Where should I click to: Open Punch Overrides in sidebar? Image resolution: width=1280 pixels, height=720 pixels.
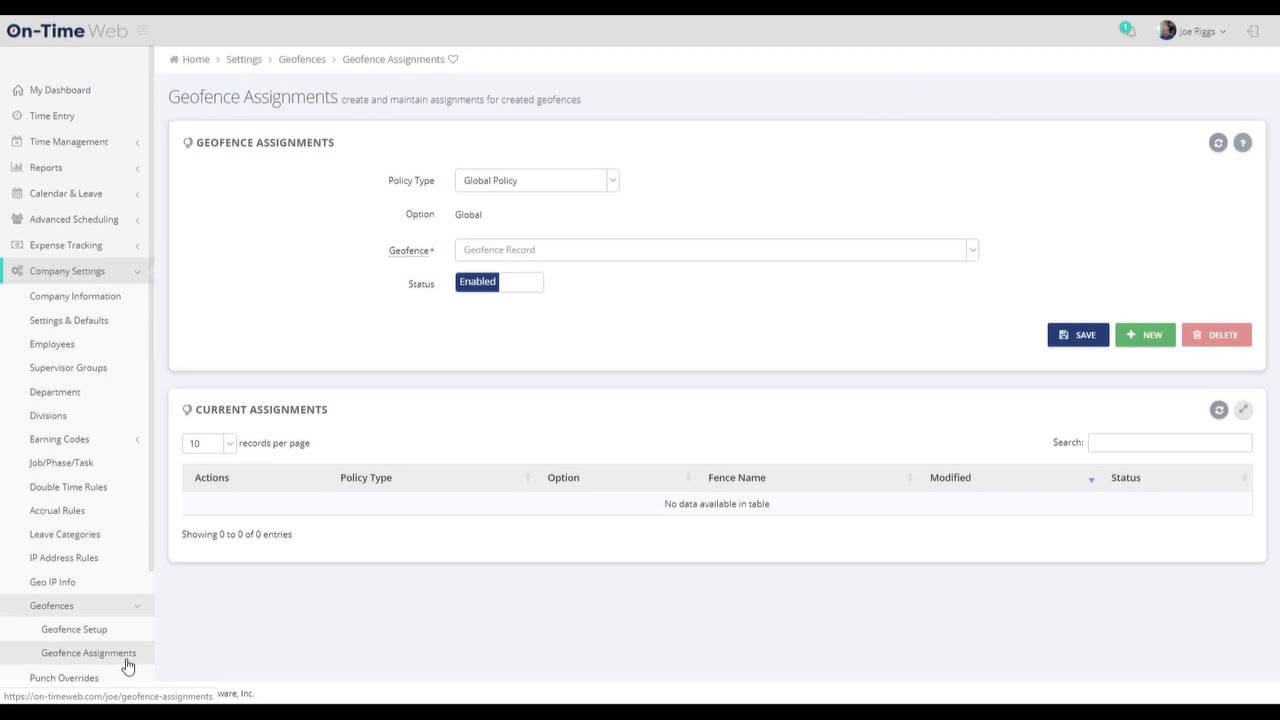pyautogui.click(x=64, y=678)
